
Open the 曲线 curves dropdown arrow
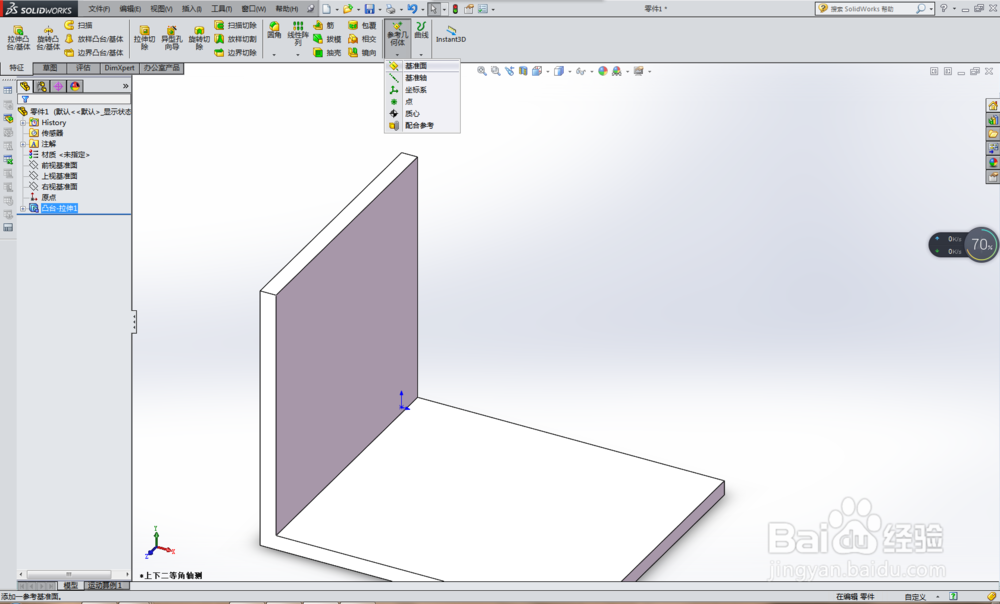(x=421, y=55)
